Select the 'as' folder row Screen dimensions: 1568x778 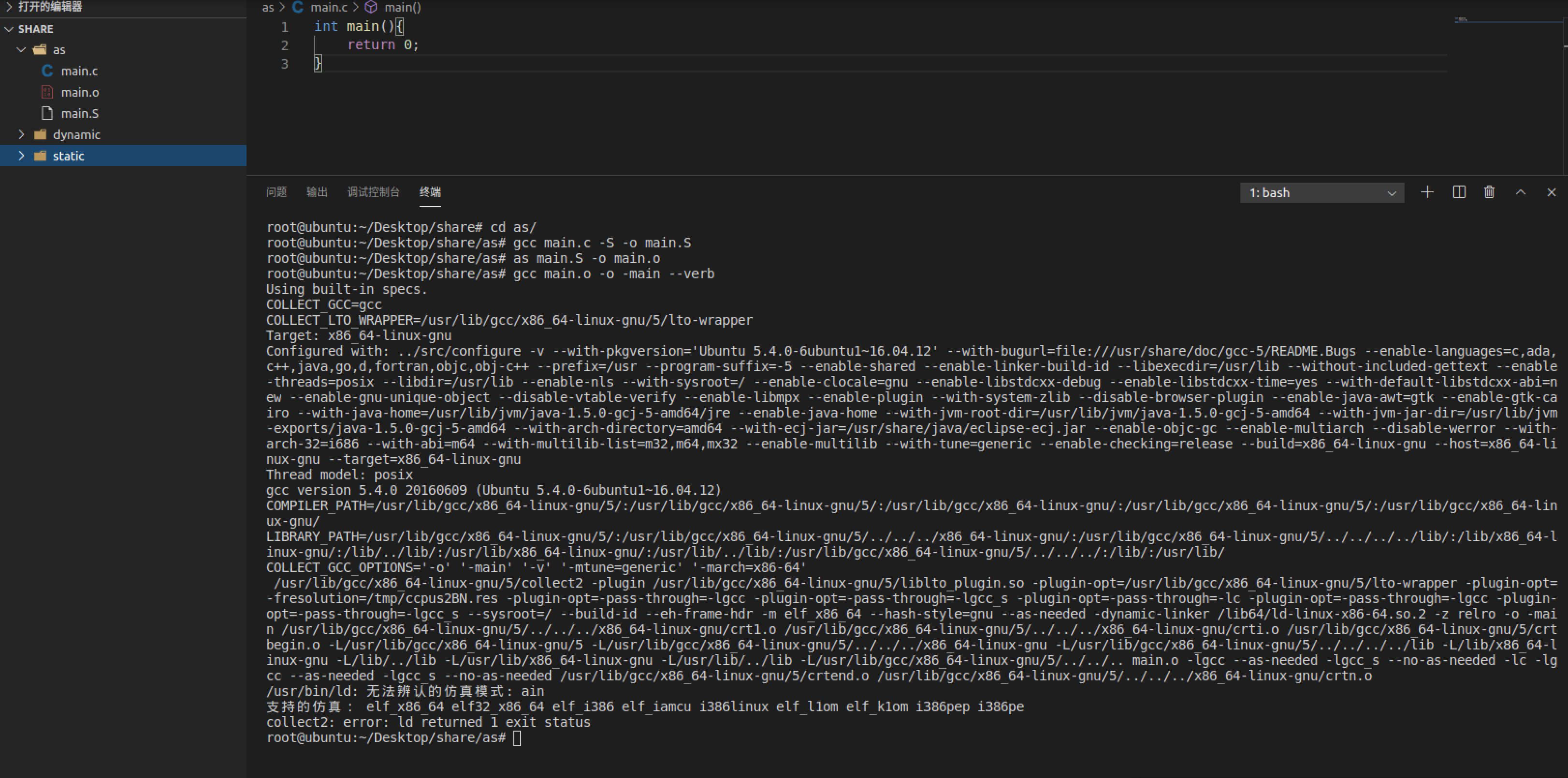point(123,50)
